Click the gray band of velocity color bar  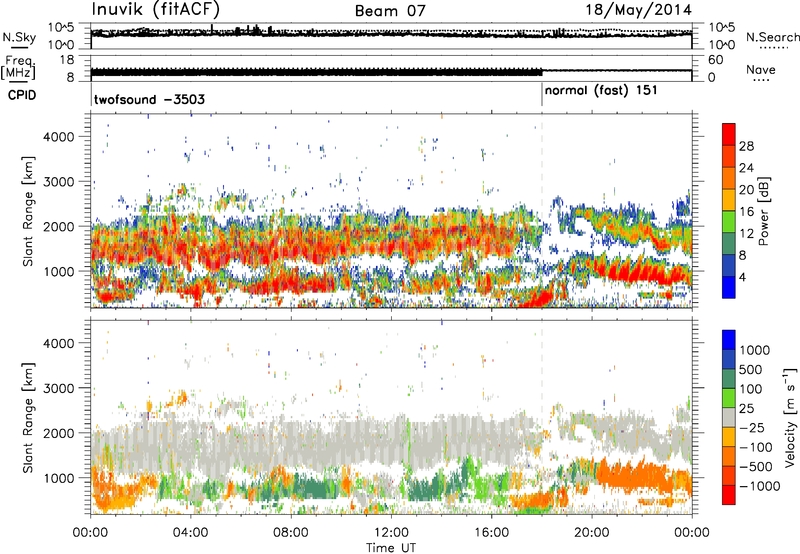point(729,417)
